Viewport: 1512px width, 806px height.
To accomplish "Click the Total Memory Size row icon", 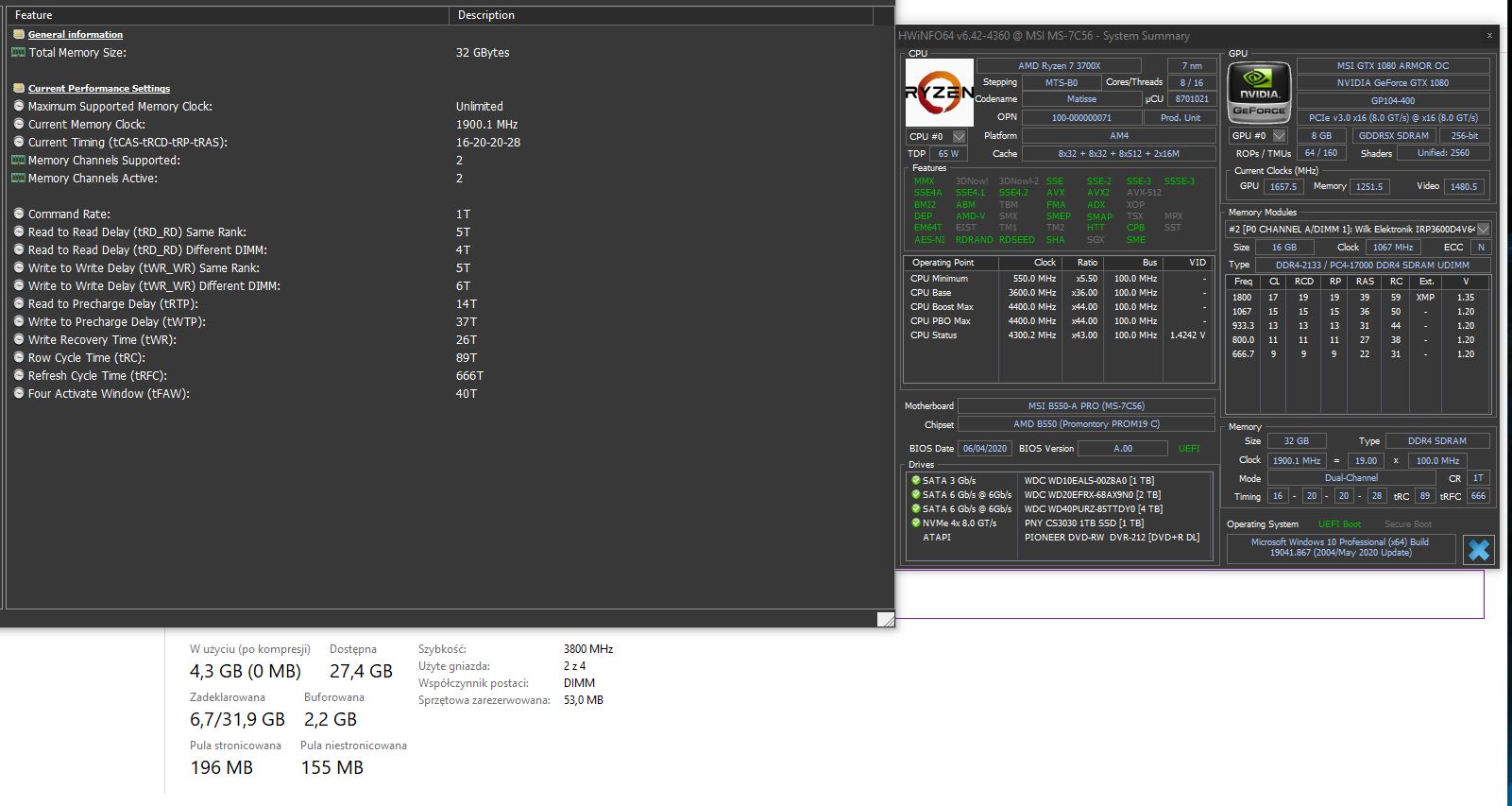I will [19, 52].
